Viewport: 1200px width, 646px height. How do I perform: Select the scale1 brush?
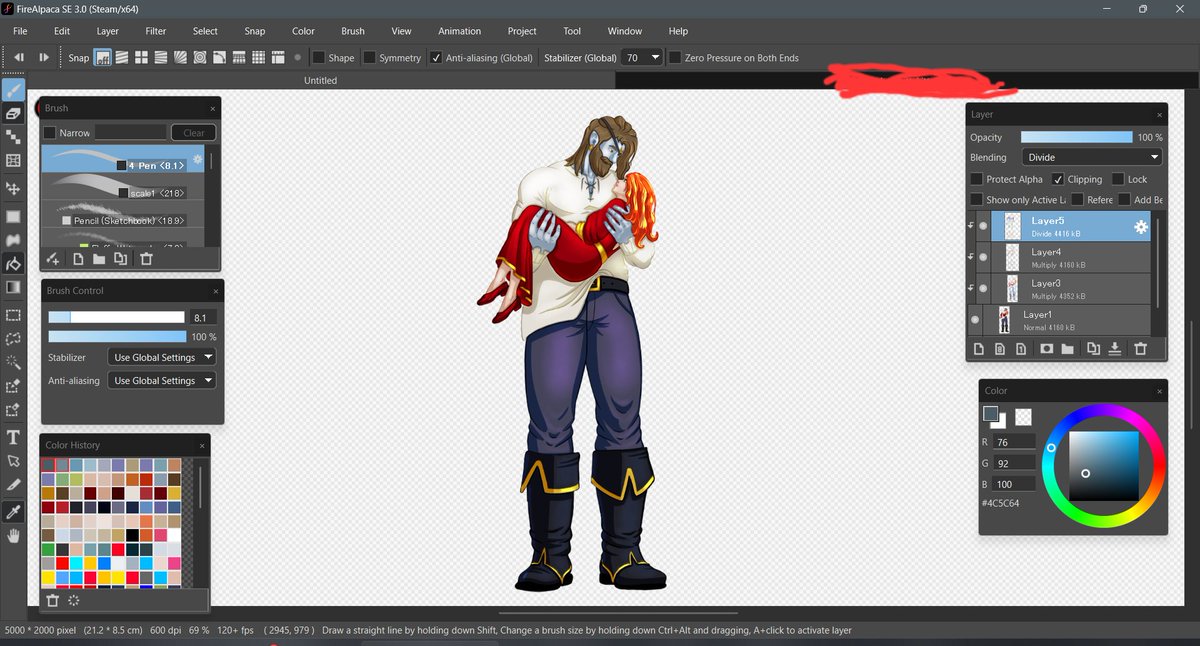coord(124,187)
